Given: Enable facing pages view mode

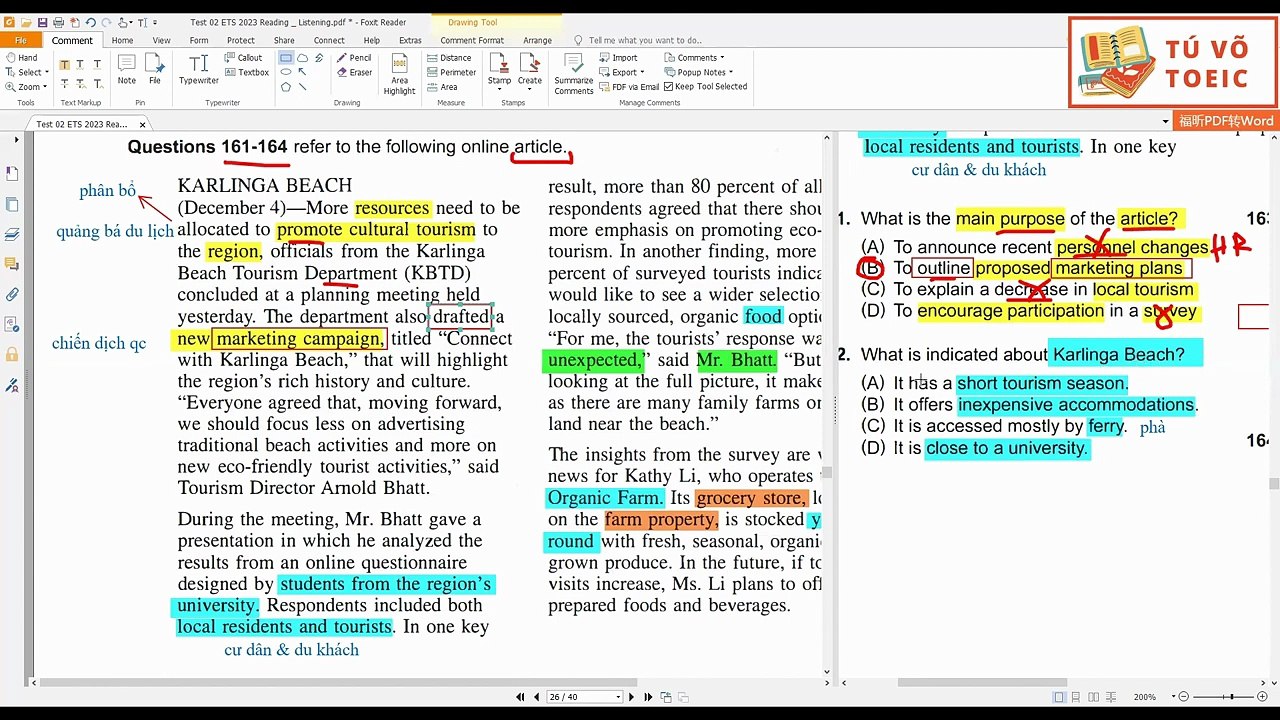Looking at the screenshot, I should (x=1093, y=697).
